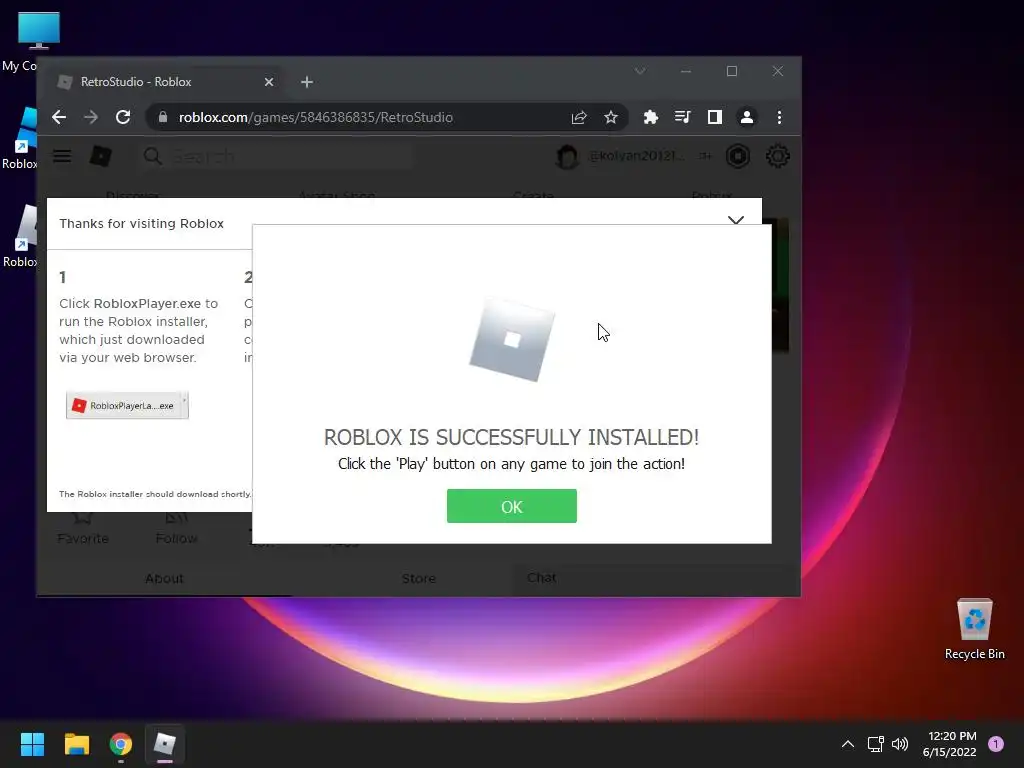Open the media controls icon in Chrome

(x=682, y=118)
